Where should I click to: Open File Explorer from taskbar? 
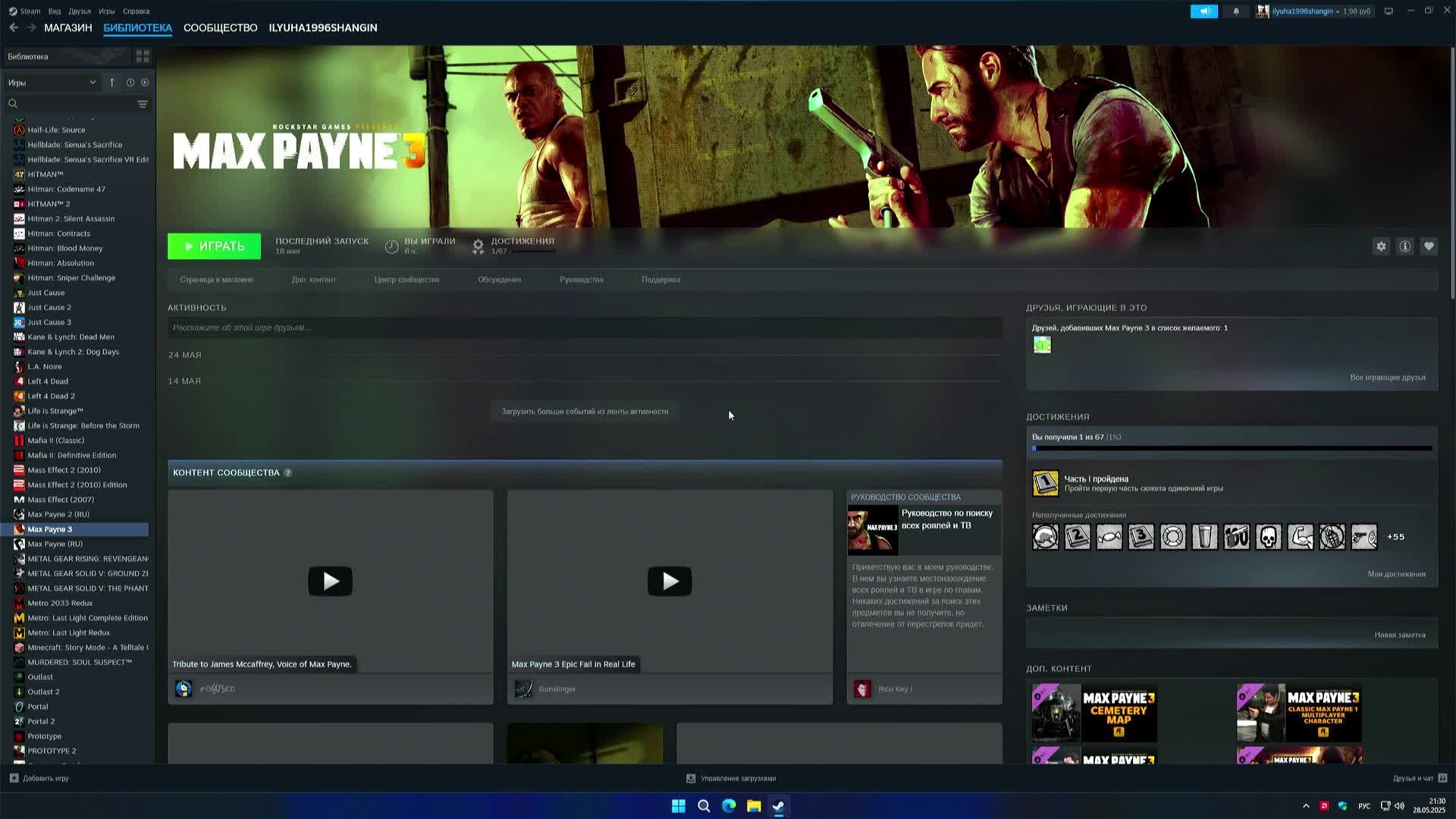[x=754, y=806]
